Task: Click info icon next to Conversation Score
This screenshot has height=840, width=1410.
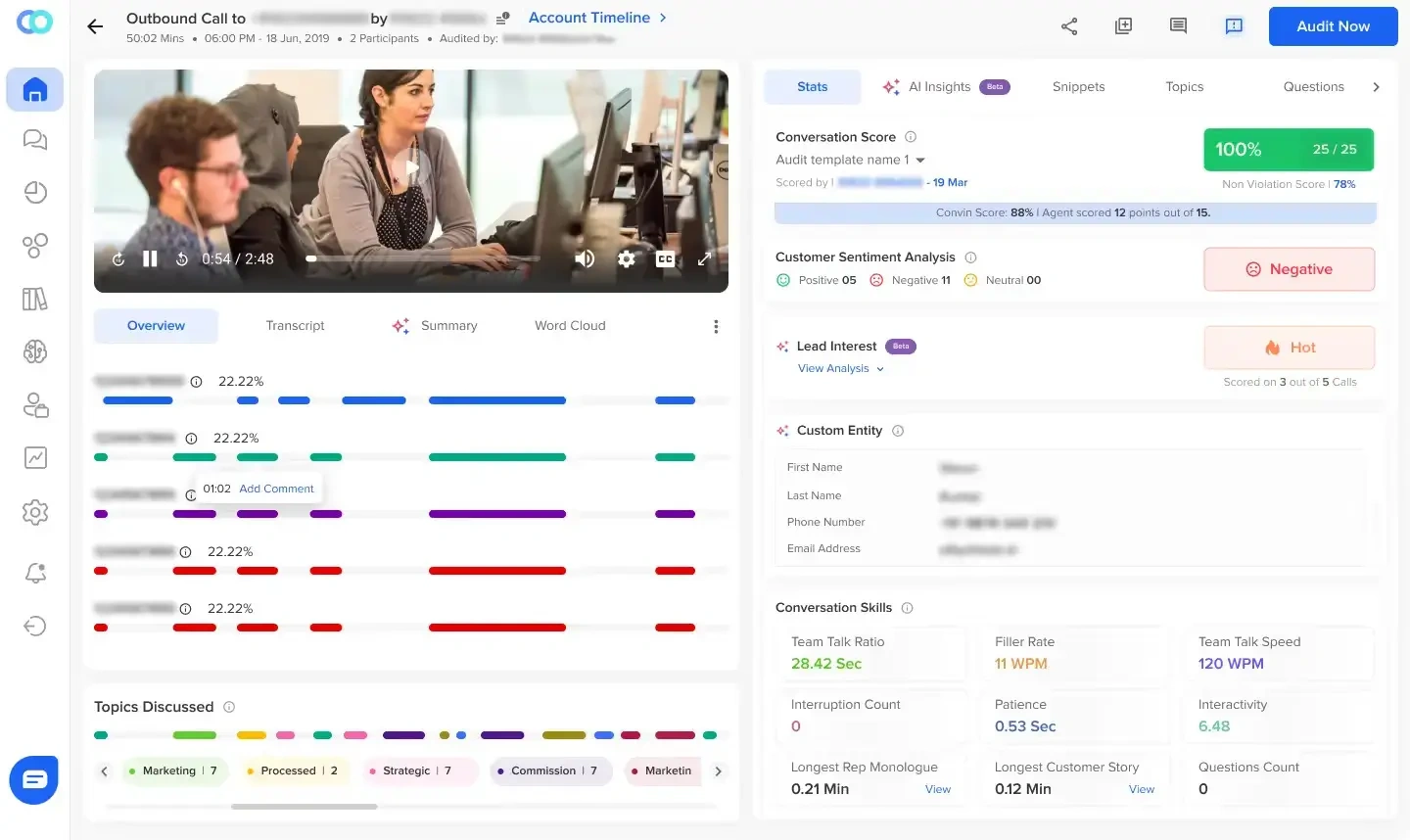Action: pyautogui.click(x=911, y=137)
